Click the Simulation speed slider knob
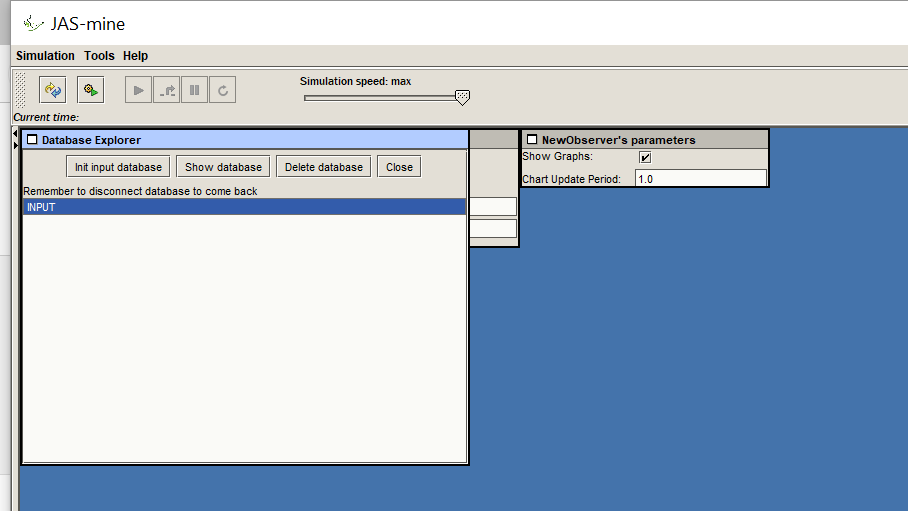This screenshot has width=908, height=511. 462,97
